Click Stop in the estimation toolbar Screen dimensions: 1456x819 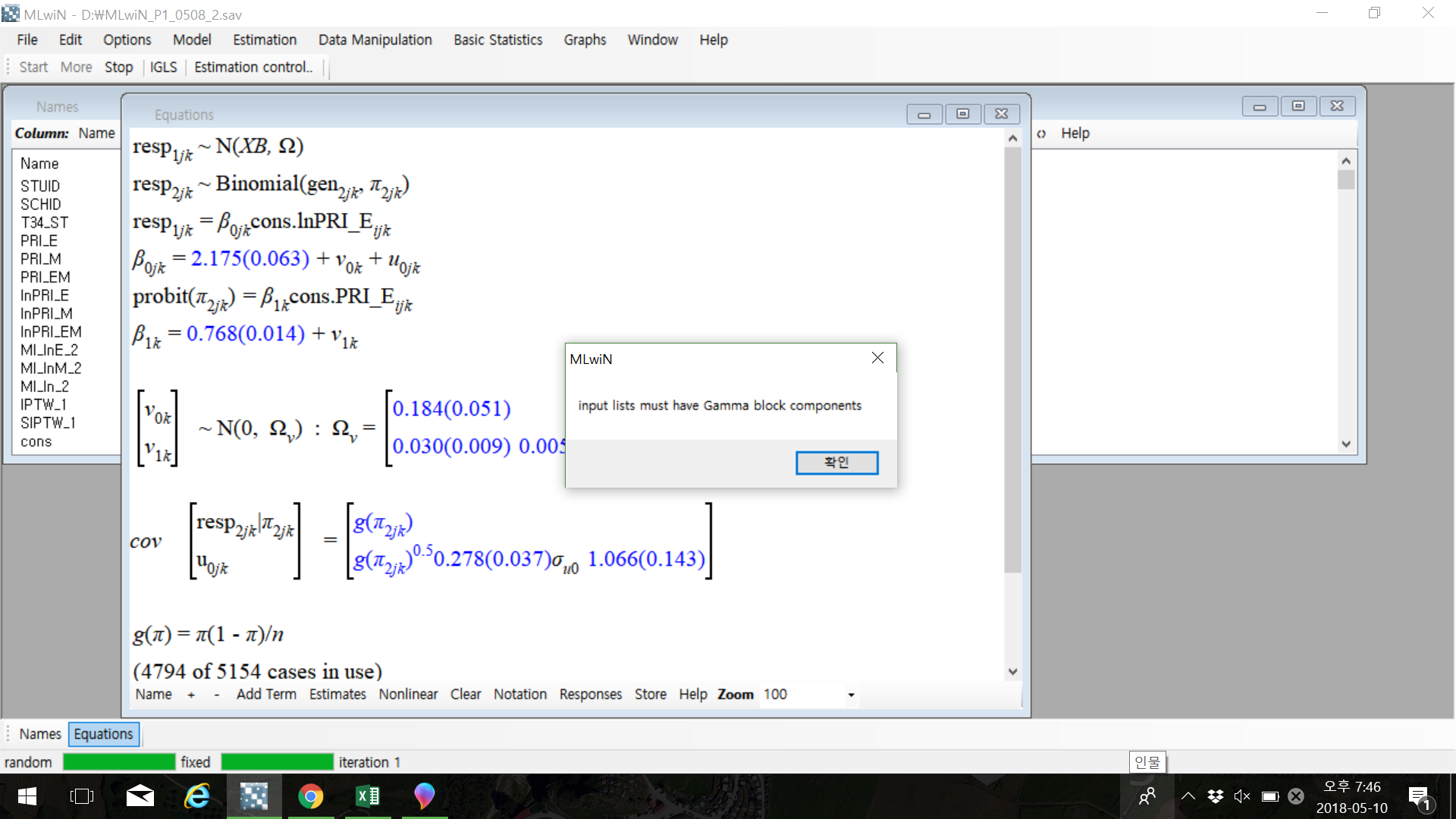click(x=118, y=67)
